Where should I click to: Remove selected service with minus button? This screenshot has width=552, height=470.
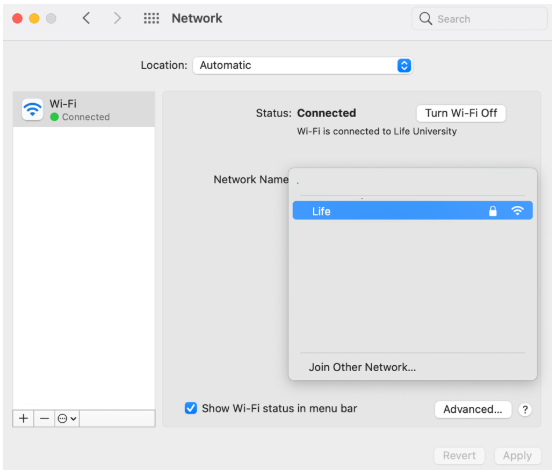pyautogui.click(x=44, y=419)
